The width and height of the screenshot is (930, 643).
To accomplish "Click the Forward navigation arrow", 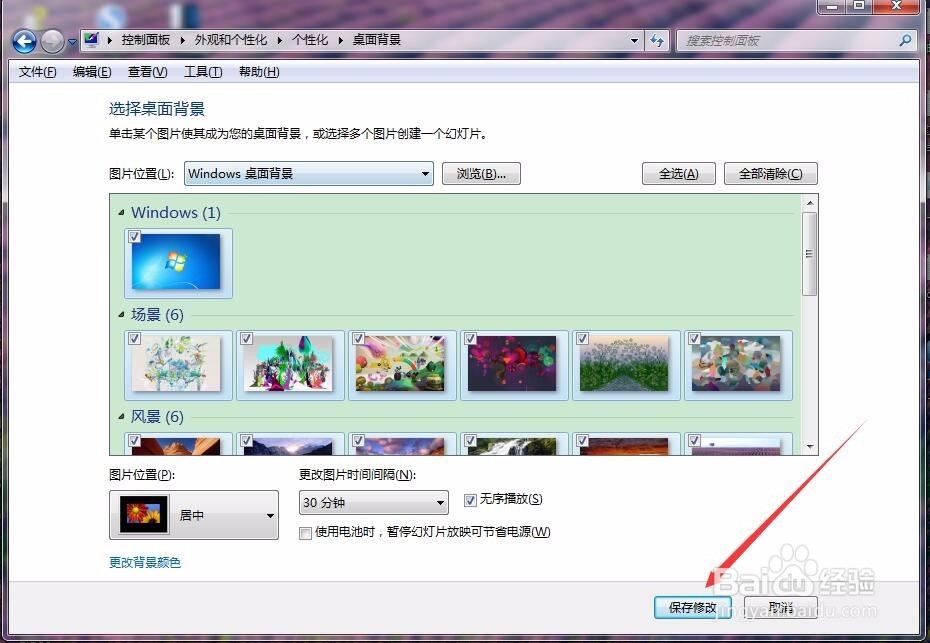I will (53, 41).
